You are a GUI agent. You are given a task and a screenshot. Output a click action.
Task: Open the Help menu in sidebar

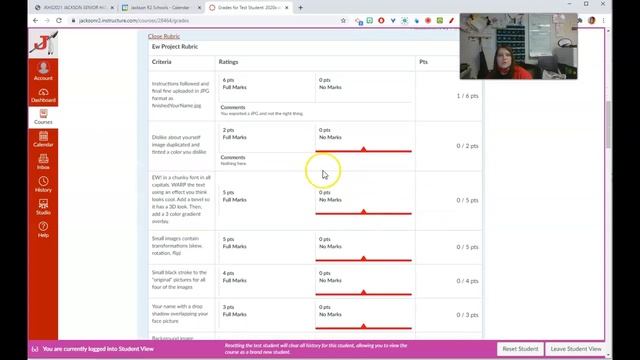pyautogui.click(x=43, y=229)
